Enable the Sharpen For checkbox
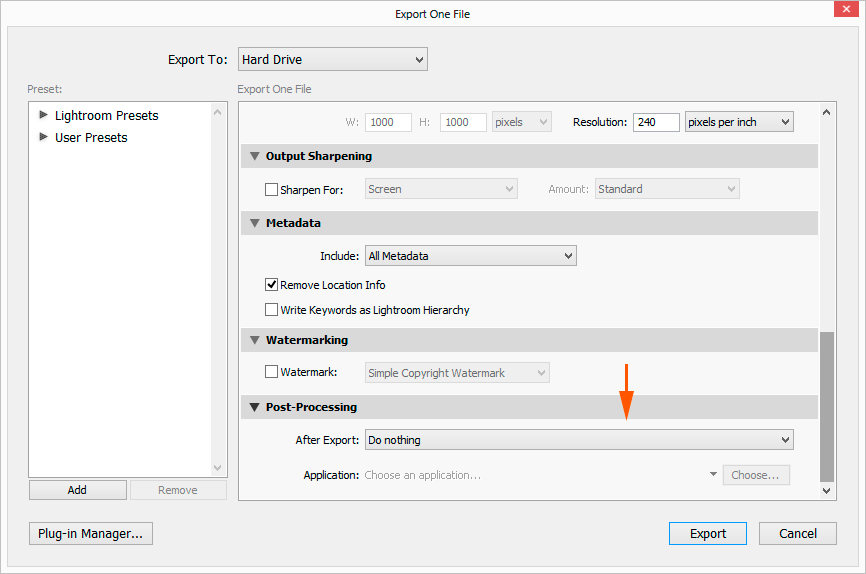Viewport: 866px width, 574px height. 271,189
